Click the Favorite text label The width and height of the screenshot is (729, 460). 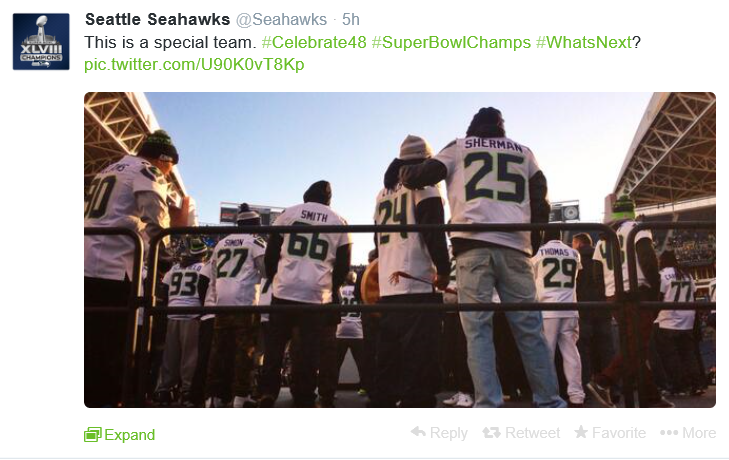[x=619, y=433]
